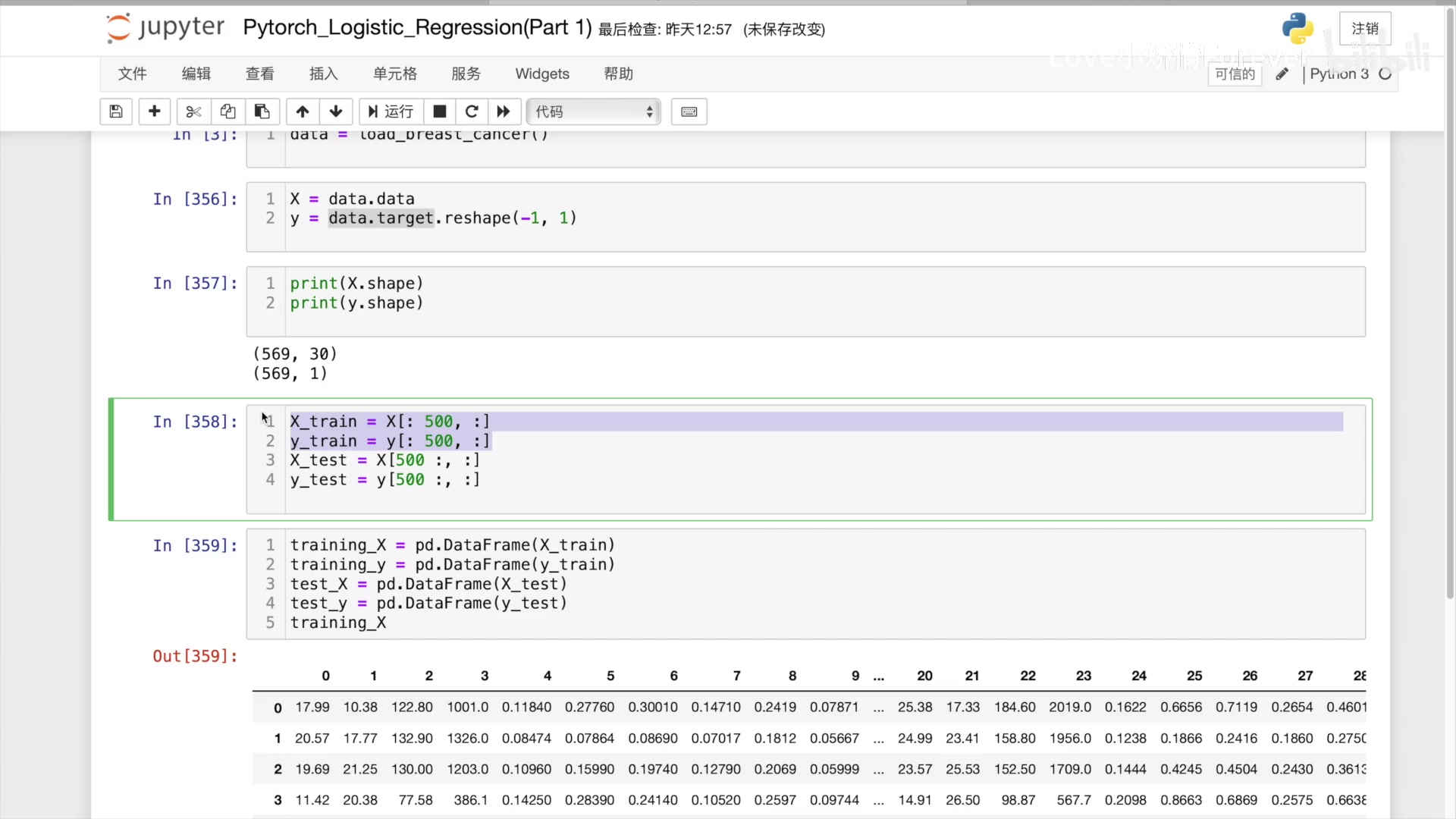
Task: Restart the kernel icon
Action: click(472, 111)
